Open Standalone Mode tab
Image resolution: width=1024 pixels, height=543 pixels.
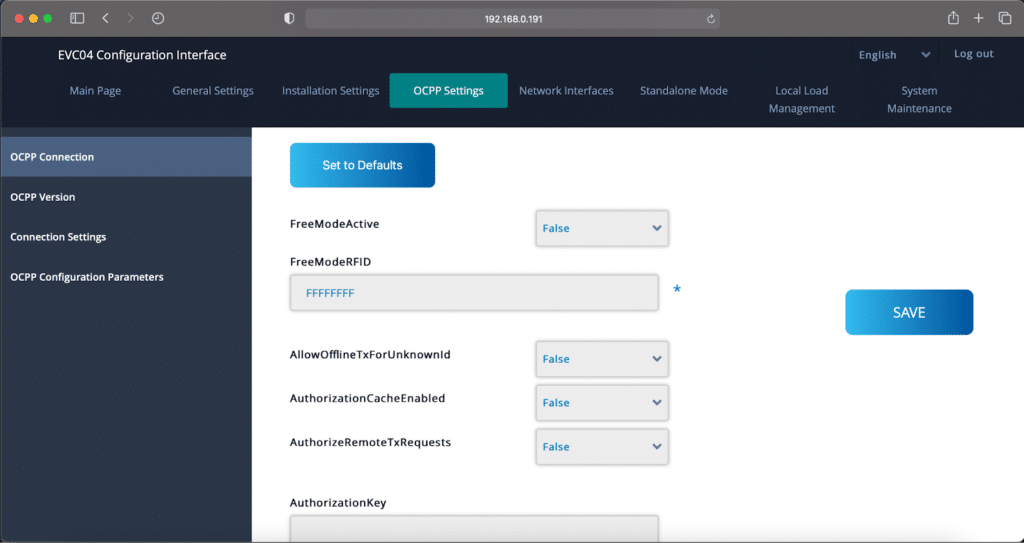click(684, 91)
